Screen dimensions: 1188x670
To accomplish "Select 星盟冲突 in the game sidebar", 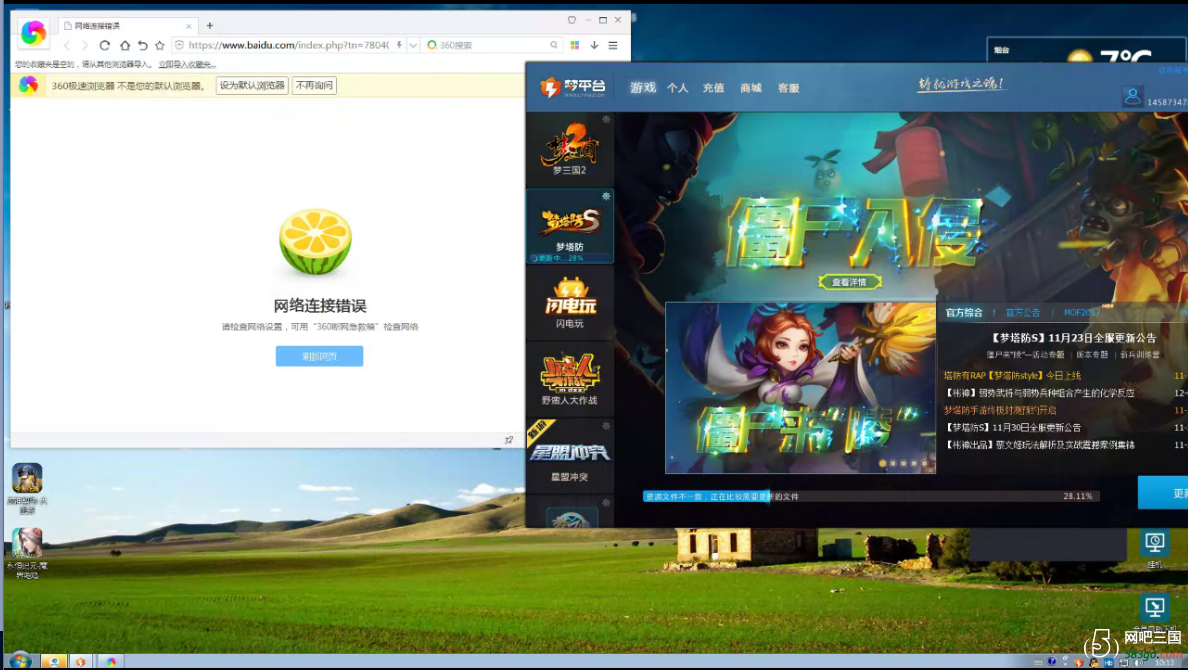I will tap(570, 456).
